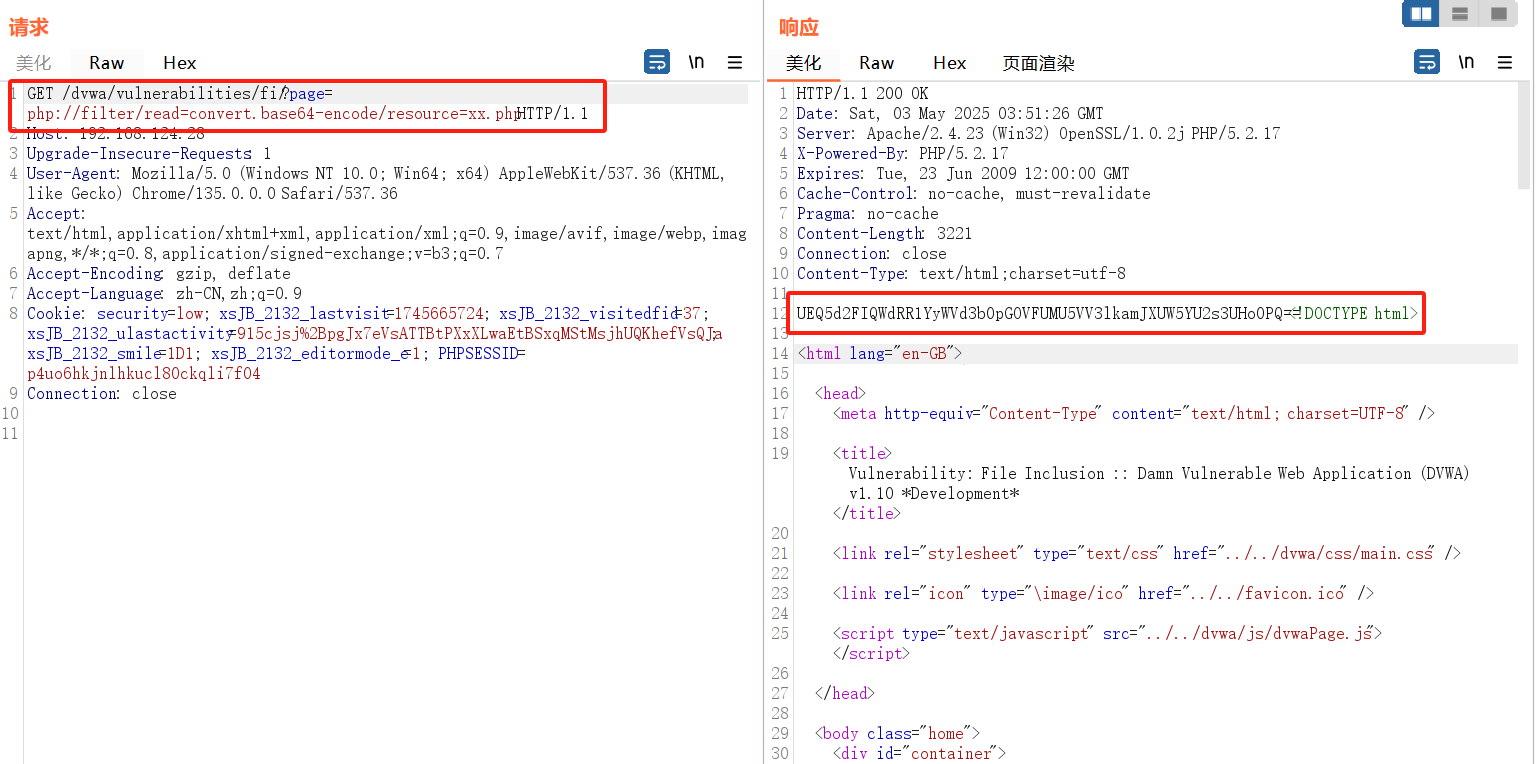Click the Cache-Control header line
Image resolution: width=1536 pixels, height=764 pixels.
973,193
